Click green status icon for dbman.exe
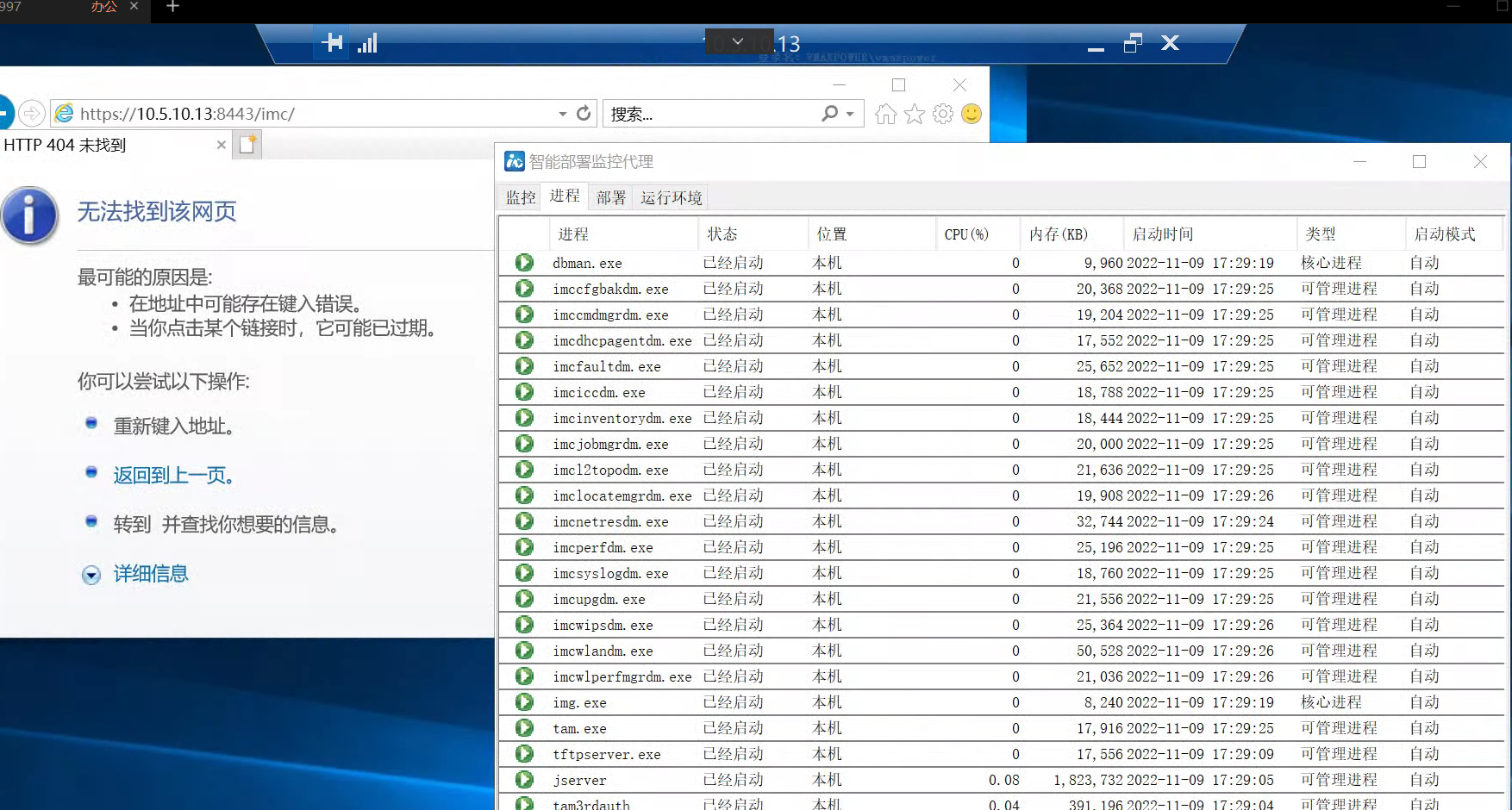Image resolution: width=1512 pixels, height=810 pixels. pos(524,263)
